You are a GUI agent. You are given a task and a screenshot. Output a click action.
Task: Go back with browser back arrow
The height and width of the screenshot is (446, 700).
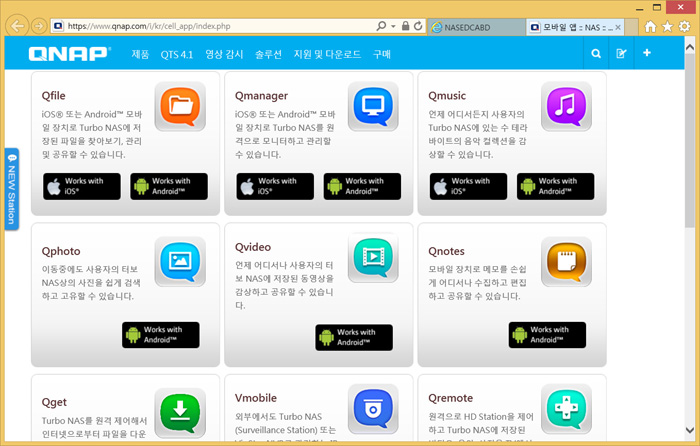click(x=17, y=26)
